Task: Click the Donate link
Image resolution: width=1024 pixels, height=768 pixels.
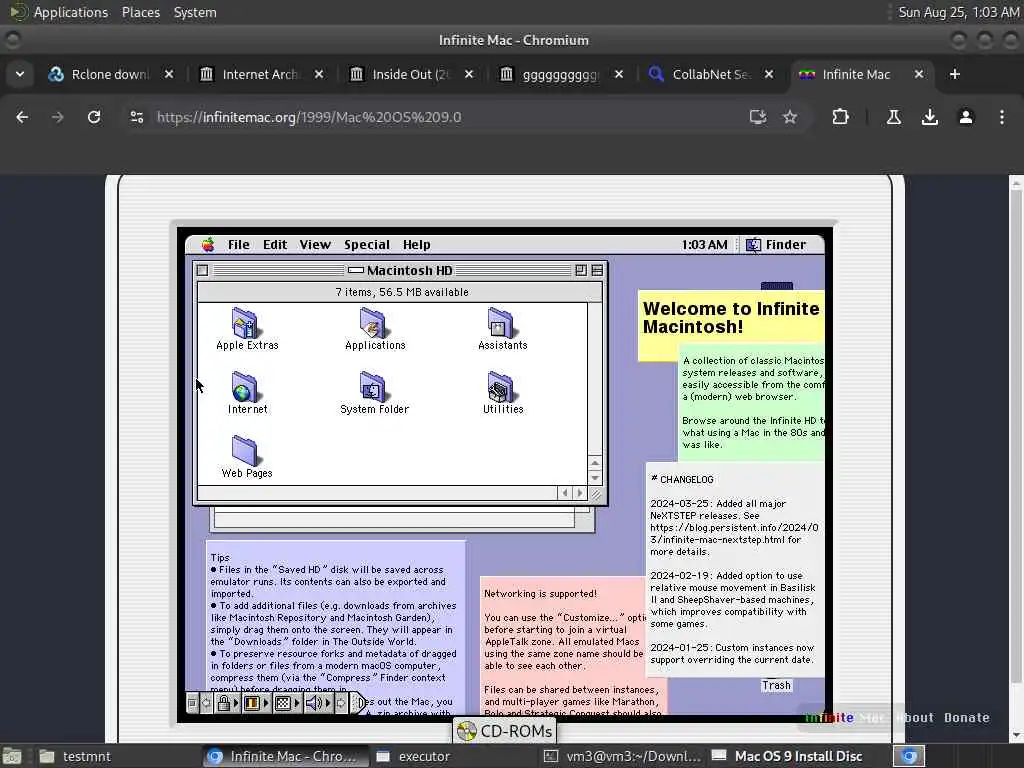Action: point(967,718)
